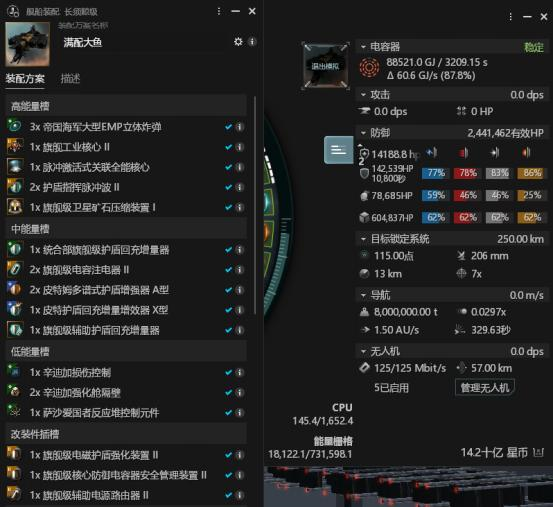
Task: Collapse the 导航 section
Action: click(363, 295)
